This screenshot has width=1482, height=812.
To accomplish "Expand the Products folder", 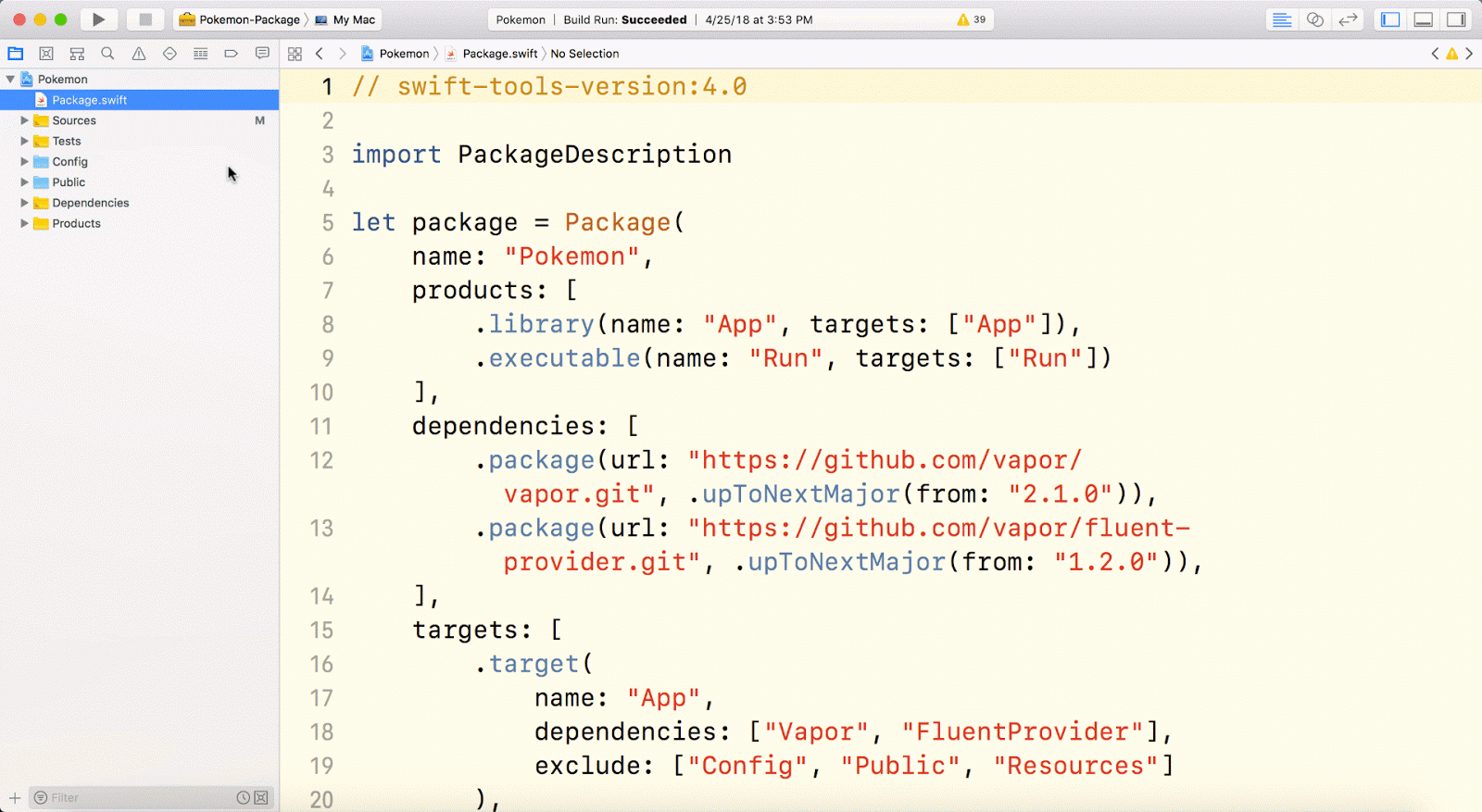I will click(x=24, y=223).
